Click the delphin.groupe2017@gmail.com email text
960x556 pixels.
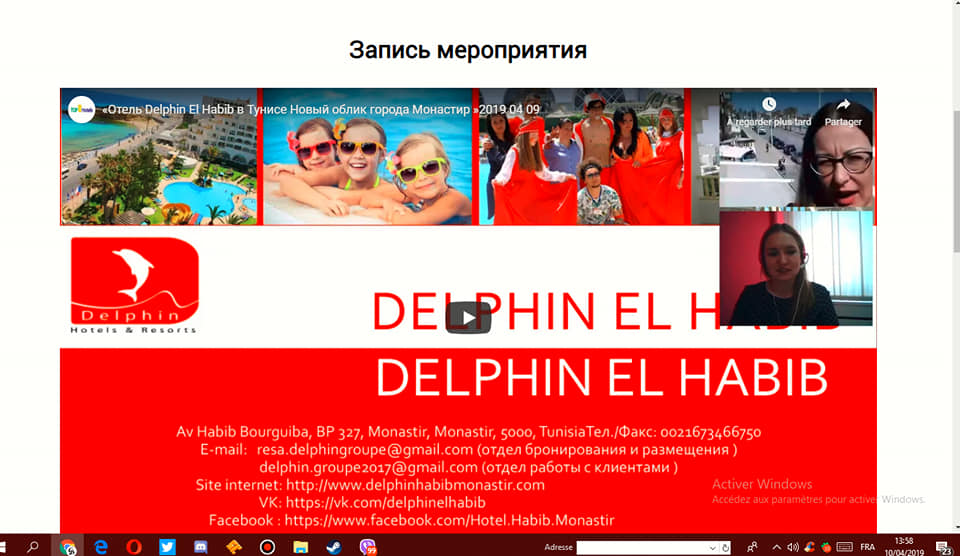tap(368, 467)
